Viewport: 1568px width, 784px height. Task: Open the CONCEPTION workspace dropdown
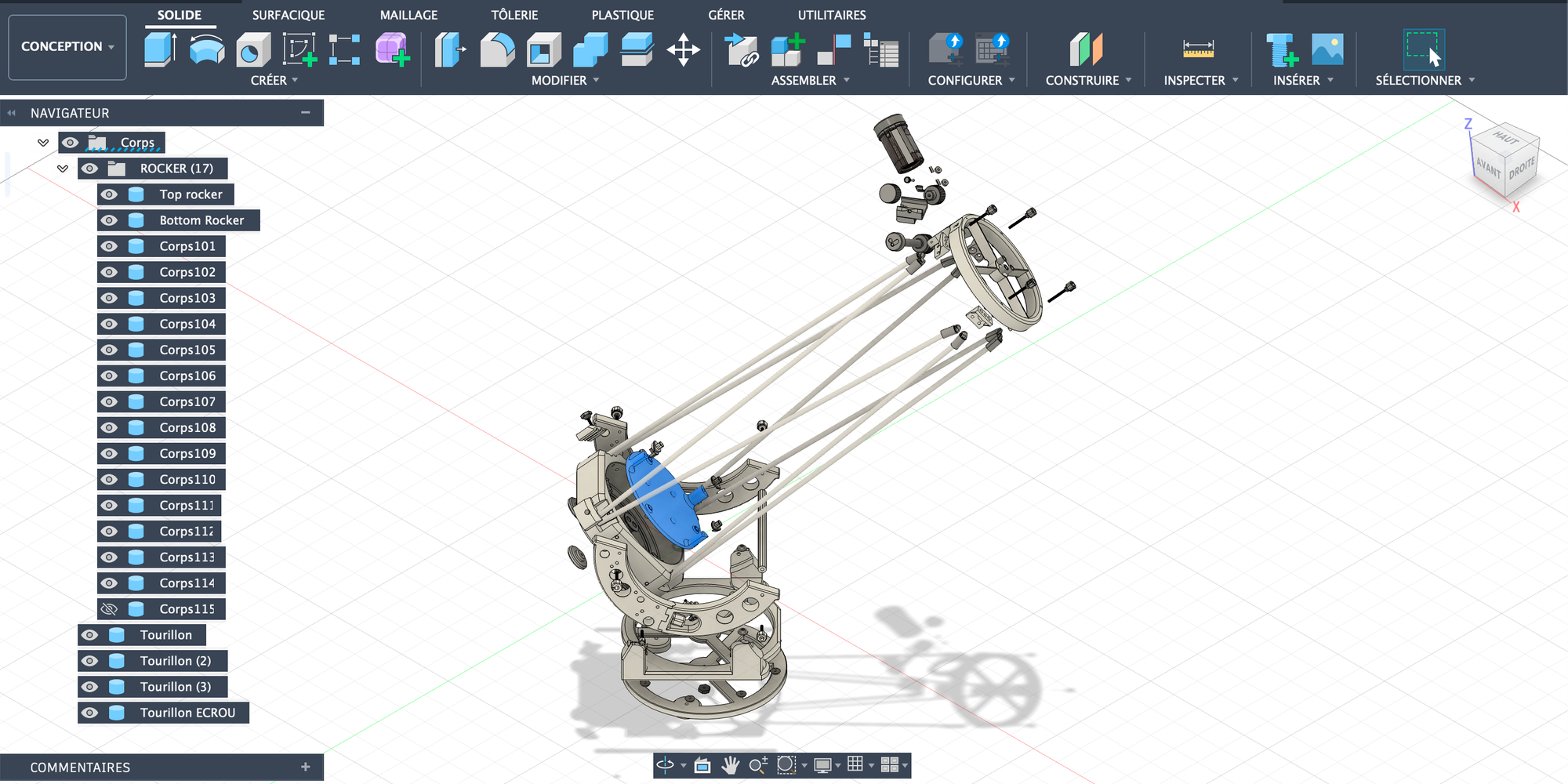point(67,47)
